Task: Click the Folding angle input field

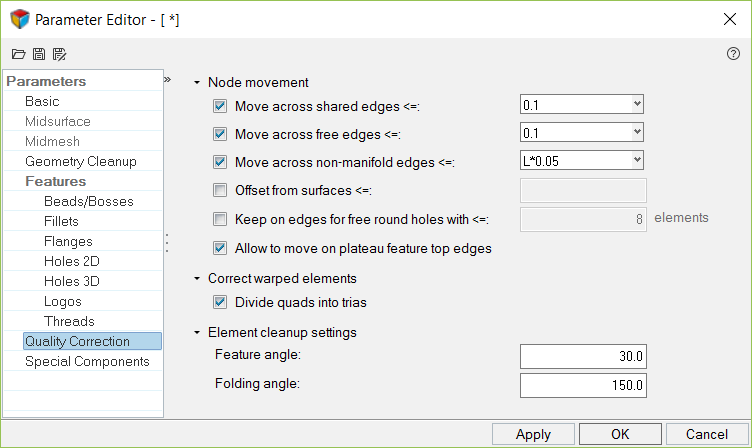Action: click(584, 385)
